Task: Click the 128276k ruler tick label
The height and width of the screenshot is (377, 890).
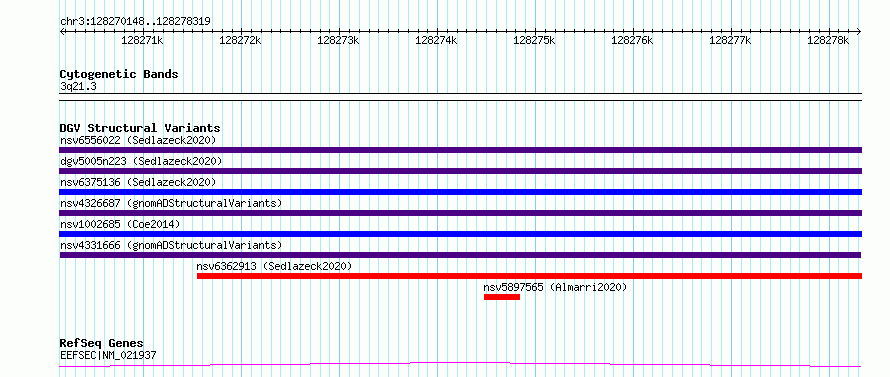Action: point(632,40)
